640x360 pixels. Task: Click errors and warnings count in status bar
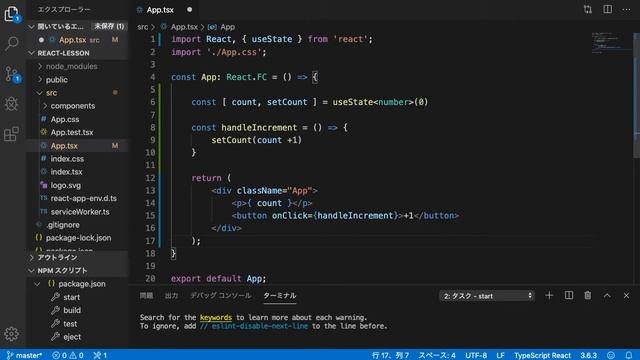click(68, 355)
